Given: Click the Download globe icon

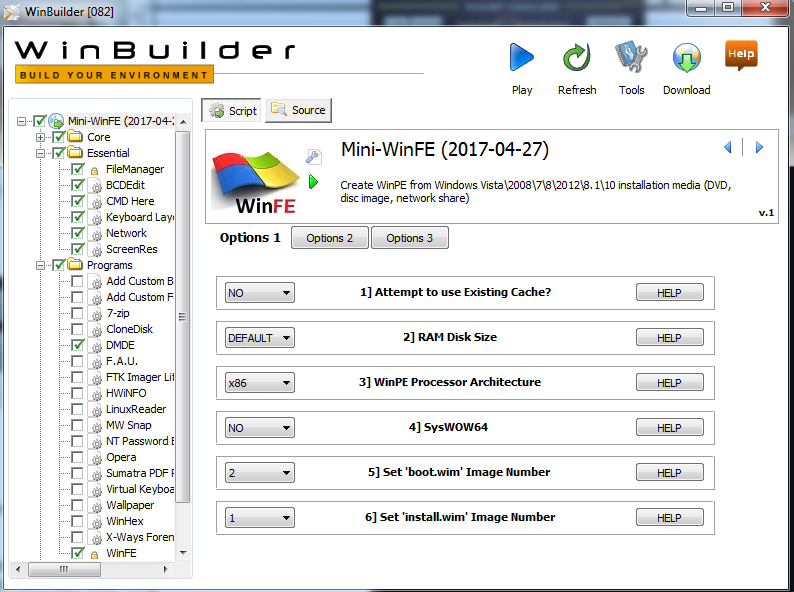Looking at the screenshot, I should [687, 58].
